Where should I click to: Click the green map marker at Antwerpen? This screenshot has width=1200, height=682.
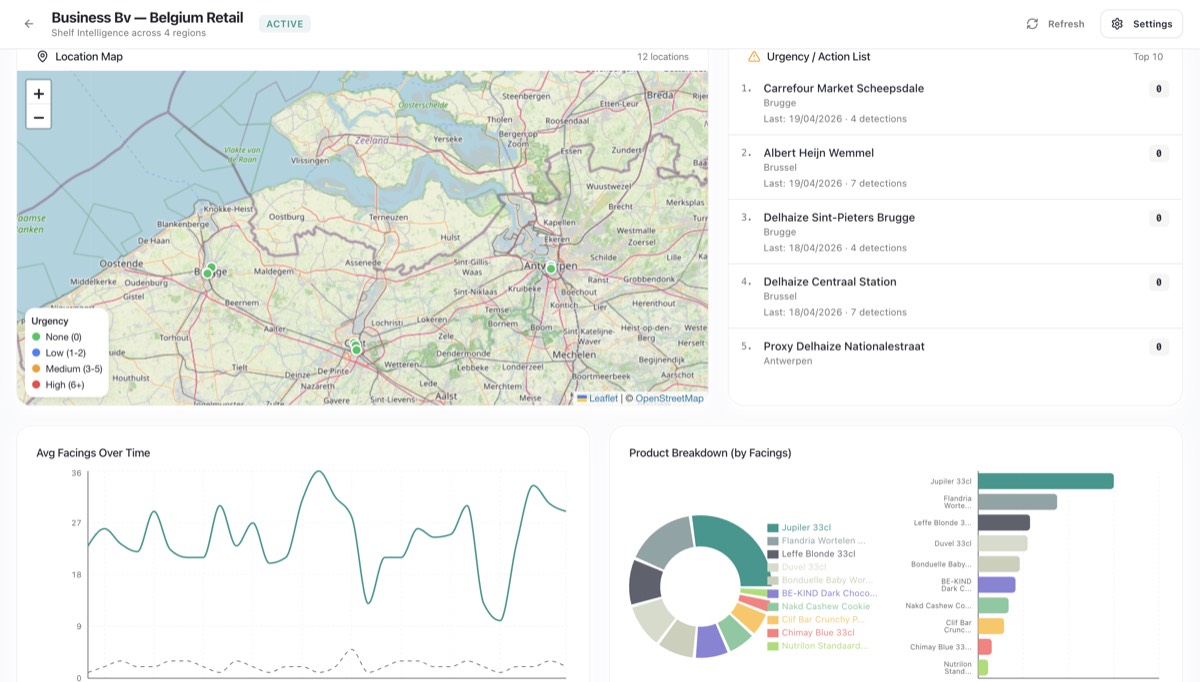pyautogui.click(x=551, y=268)
